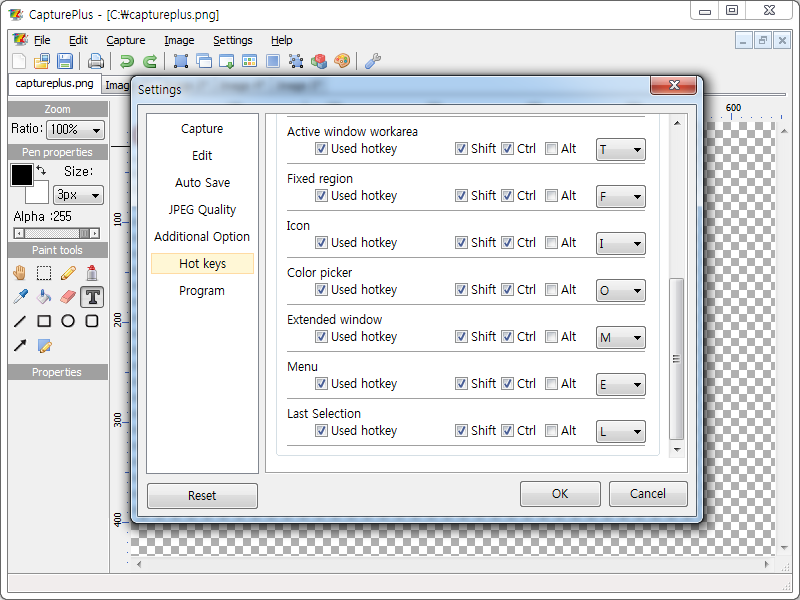
Task: Select the Rectangle shape tool
Action: pyautogui.click(x=44, y=321)
